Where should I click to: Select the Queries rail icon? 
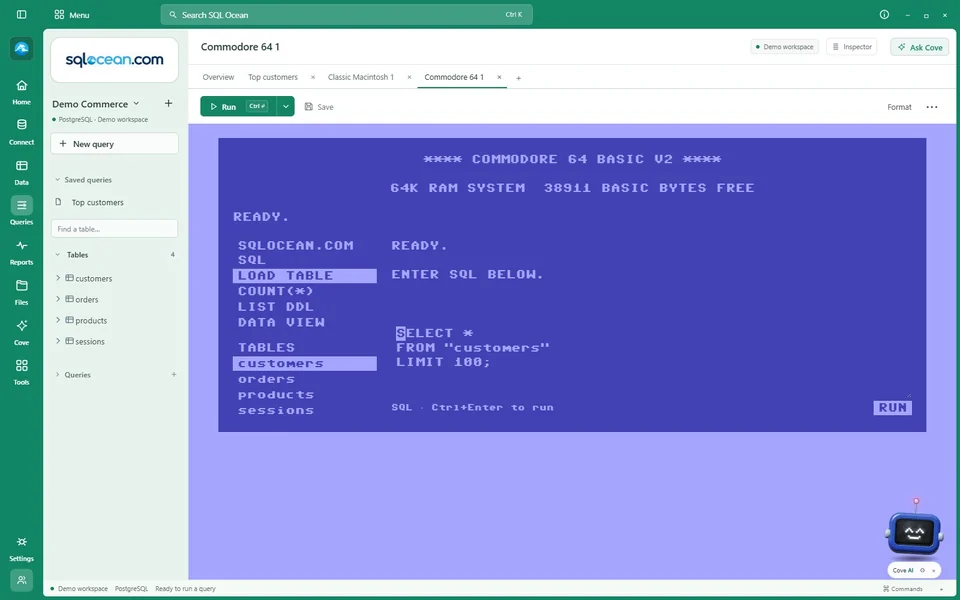(x=21, y=211)
